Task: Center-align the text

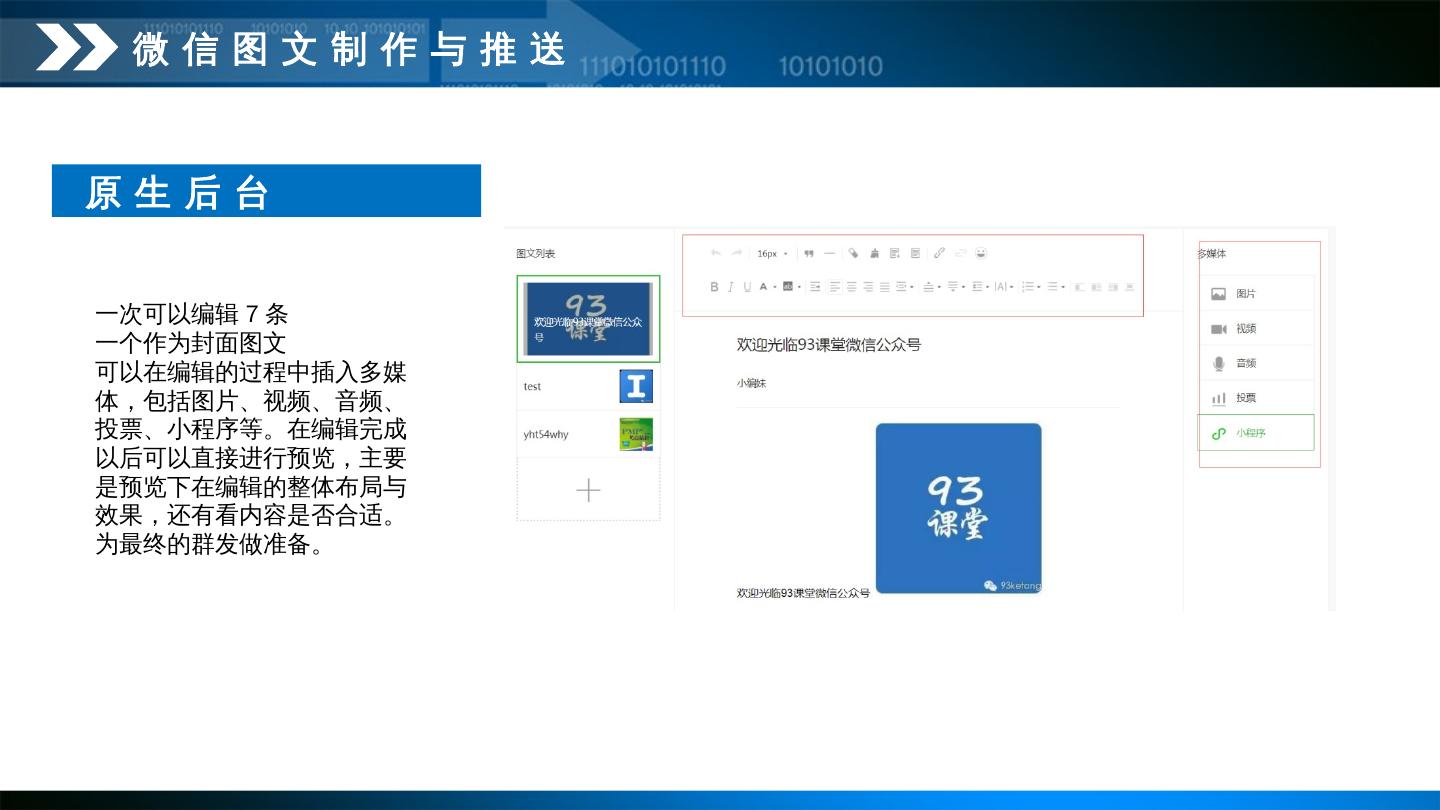Action: click(x=852, y=287)
